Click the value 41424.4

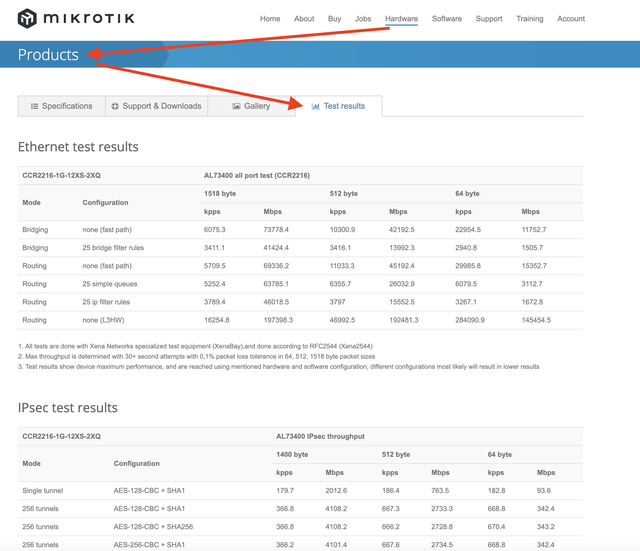(x=276, y=248)
